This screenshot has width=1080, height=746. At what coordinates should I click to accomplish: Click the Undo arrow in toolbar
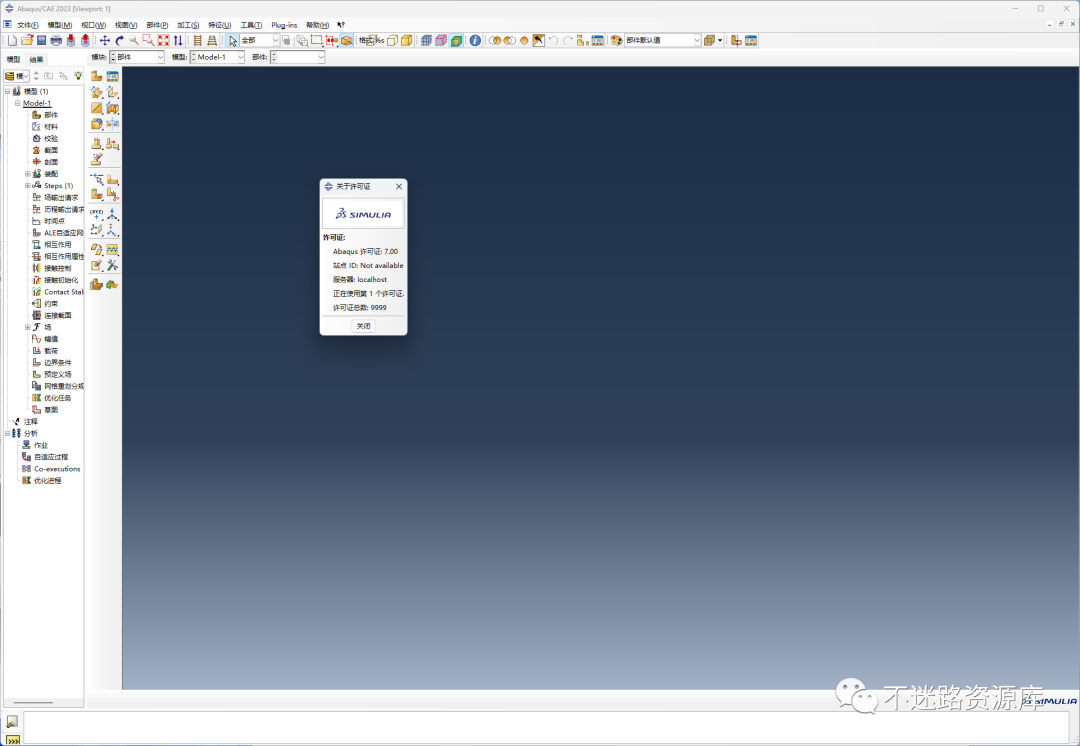coord(553,41)
